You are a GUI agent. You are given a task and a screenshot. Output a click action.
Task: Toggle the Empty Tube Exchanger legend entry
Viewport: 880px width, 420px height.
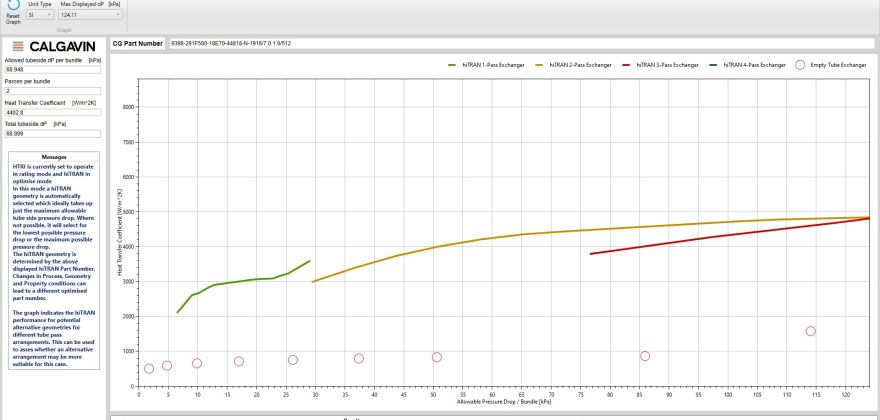[831, 65]
